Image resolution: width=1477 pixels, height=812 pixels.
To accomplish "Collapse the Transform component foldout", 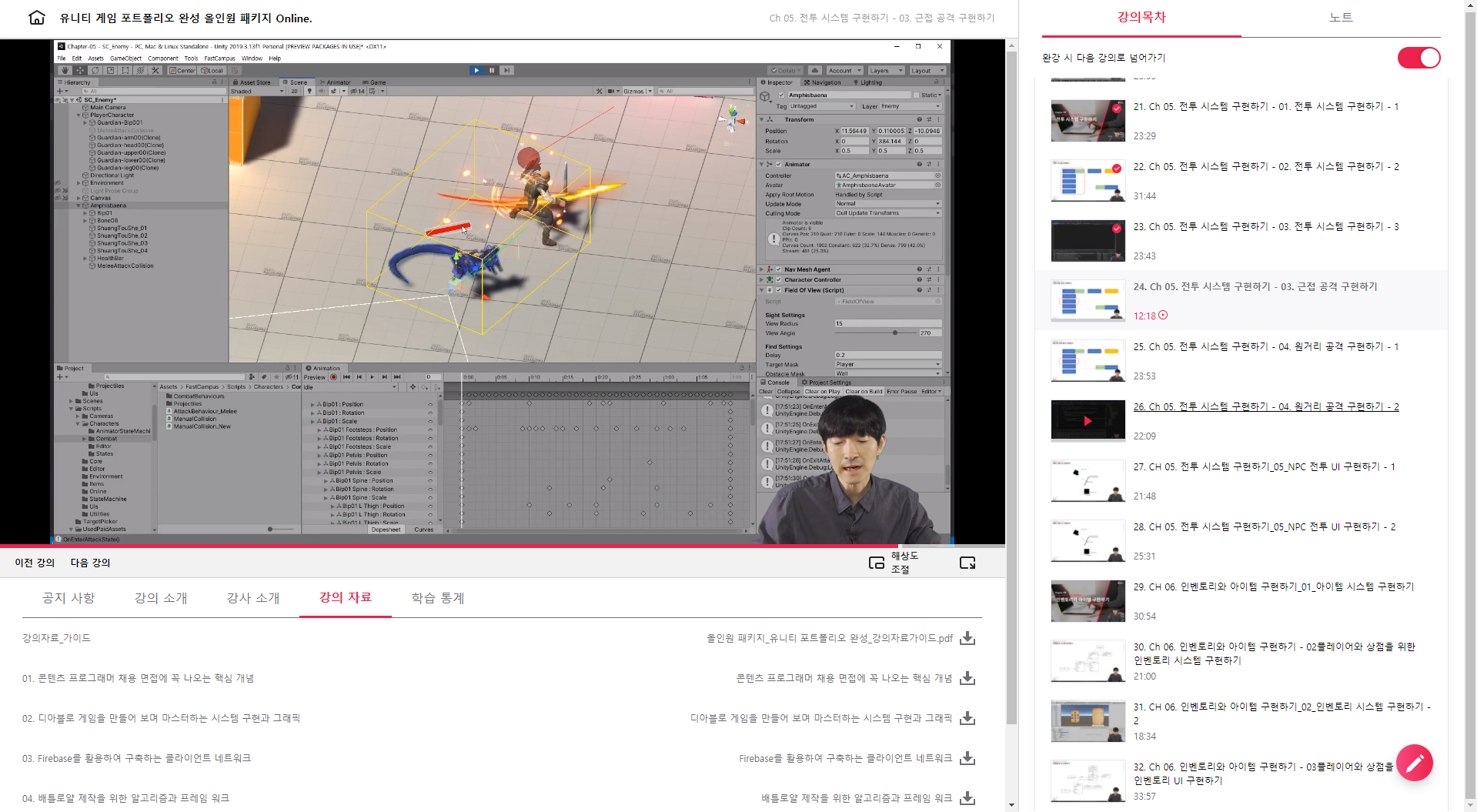I will [762, 119].
